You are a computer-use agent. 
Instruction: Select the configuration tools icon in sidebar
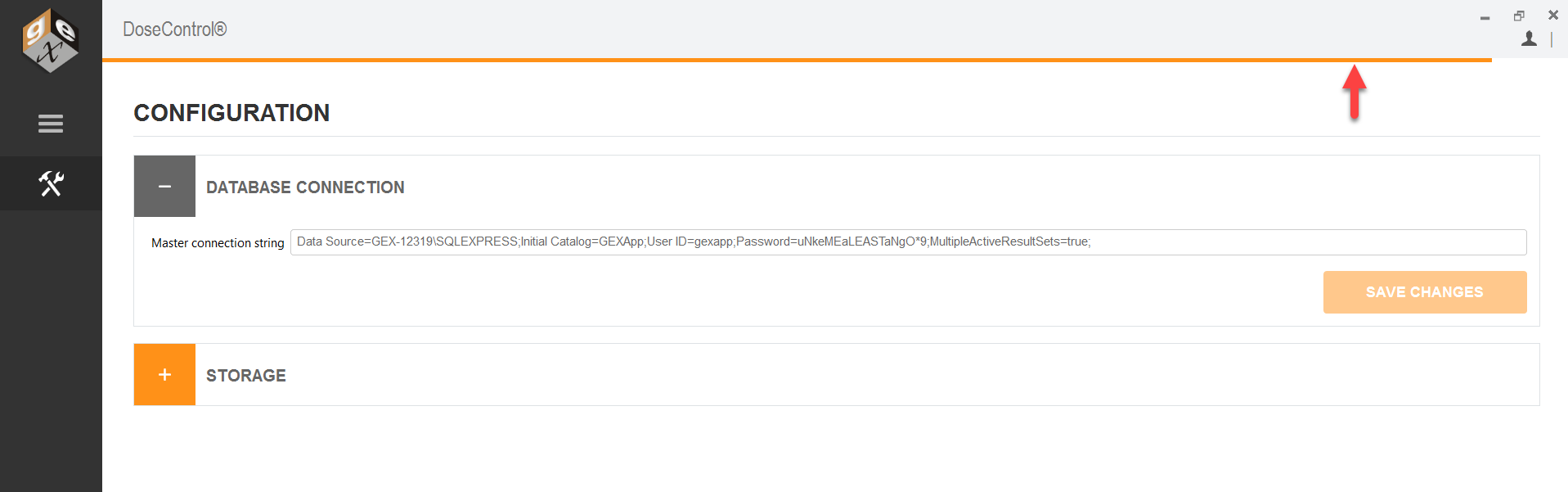tap(51, 183)
